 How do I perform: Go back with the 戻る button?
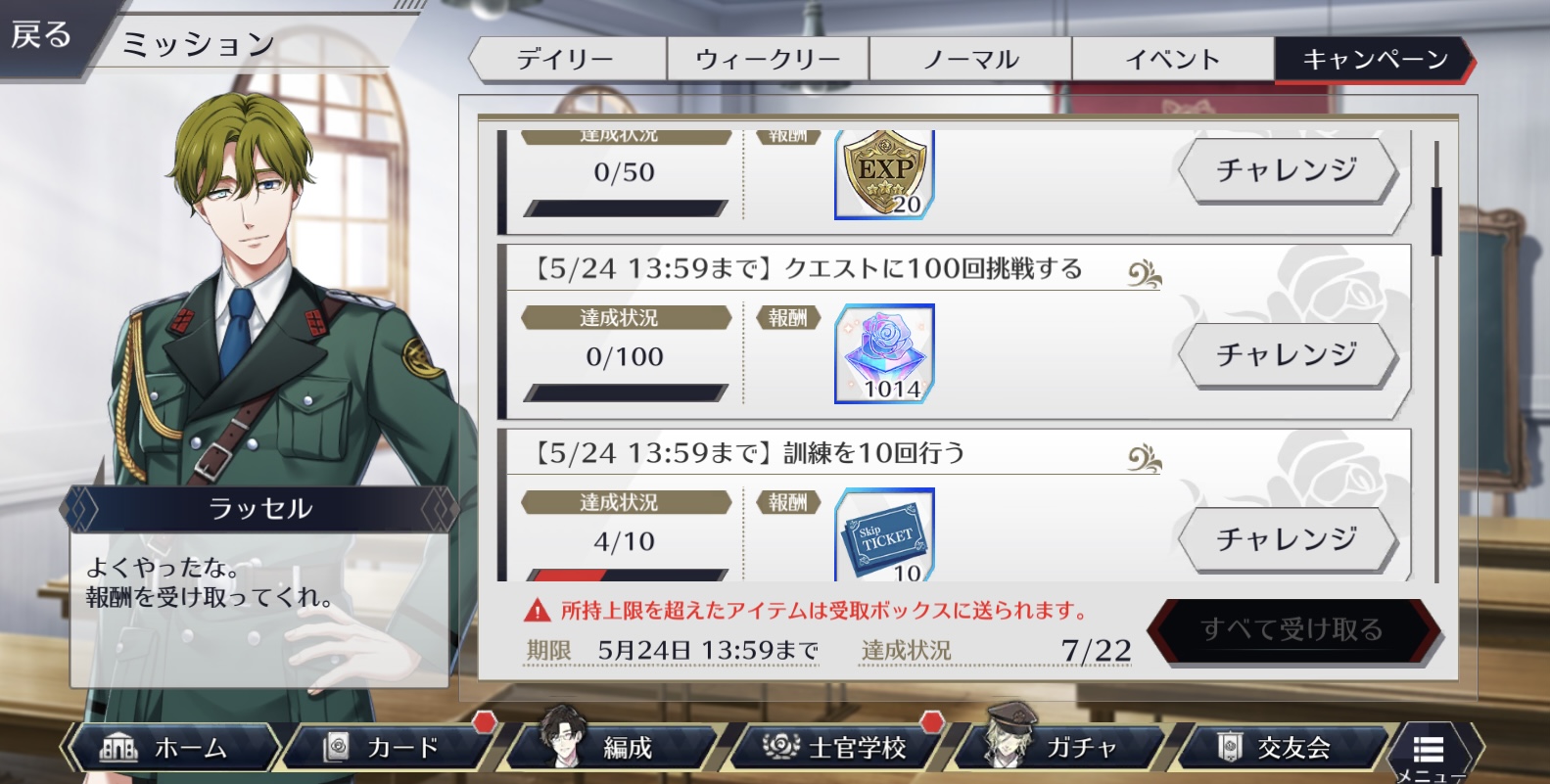pyautogui.click(x=42, y=35)
